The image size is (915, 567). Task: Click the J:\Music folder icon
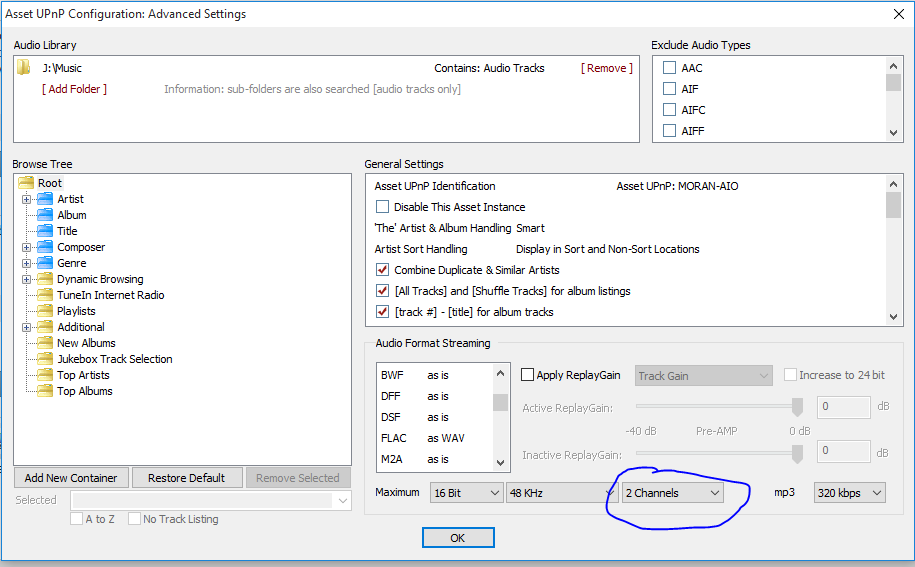[x=24, y=68]
